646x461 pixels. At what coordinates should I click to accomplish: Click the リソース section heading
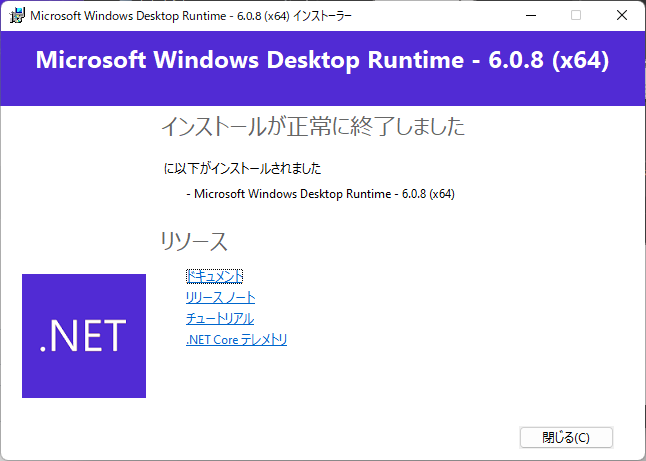point(194,241)
